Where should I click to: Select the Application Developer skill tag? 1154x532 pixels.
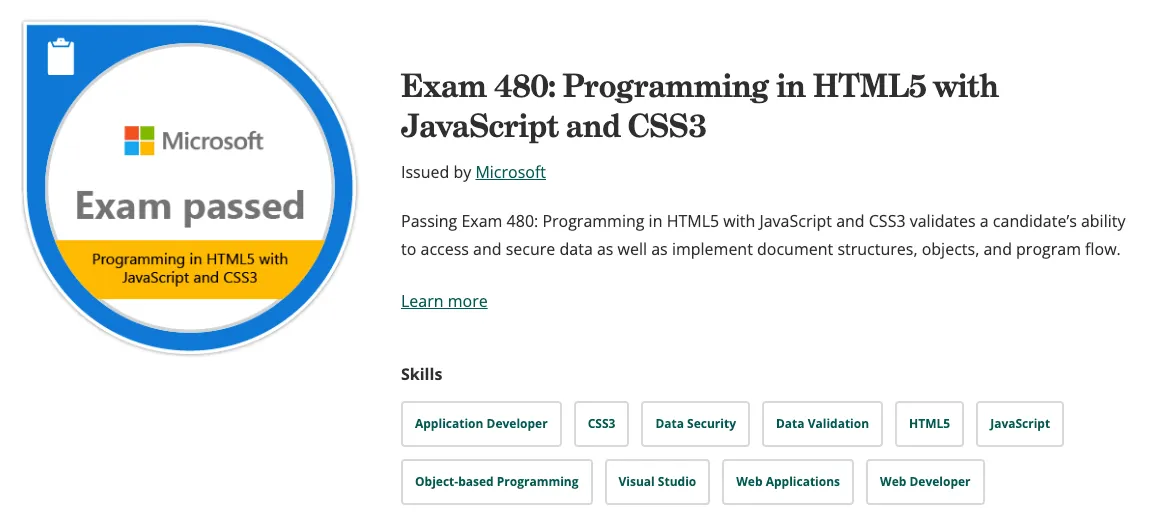click(481, 423)
